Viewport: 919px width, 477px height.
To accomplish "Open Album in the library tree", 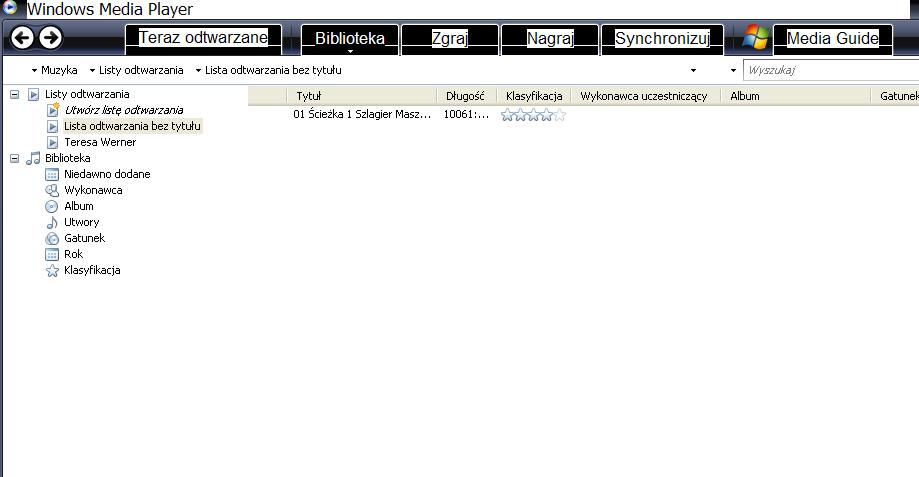I will (x=79, y=206).
